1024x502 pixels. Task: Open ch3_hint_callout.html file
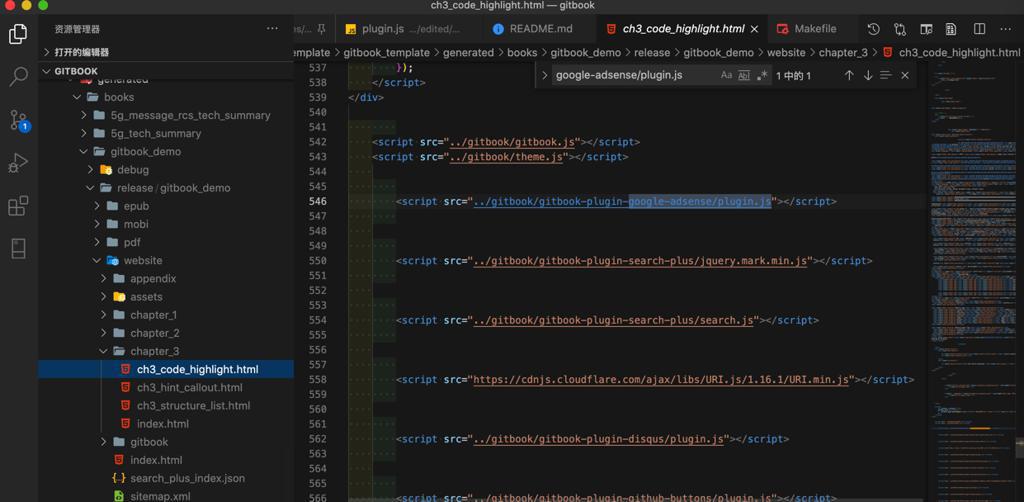tap(166, 387)
